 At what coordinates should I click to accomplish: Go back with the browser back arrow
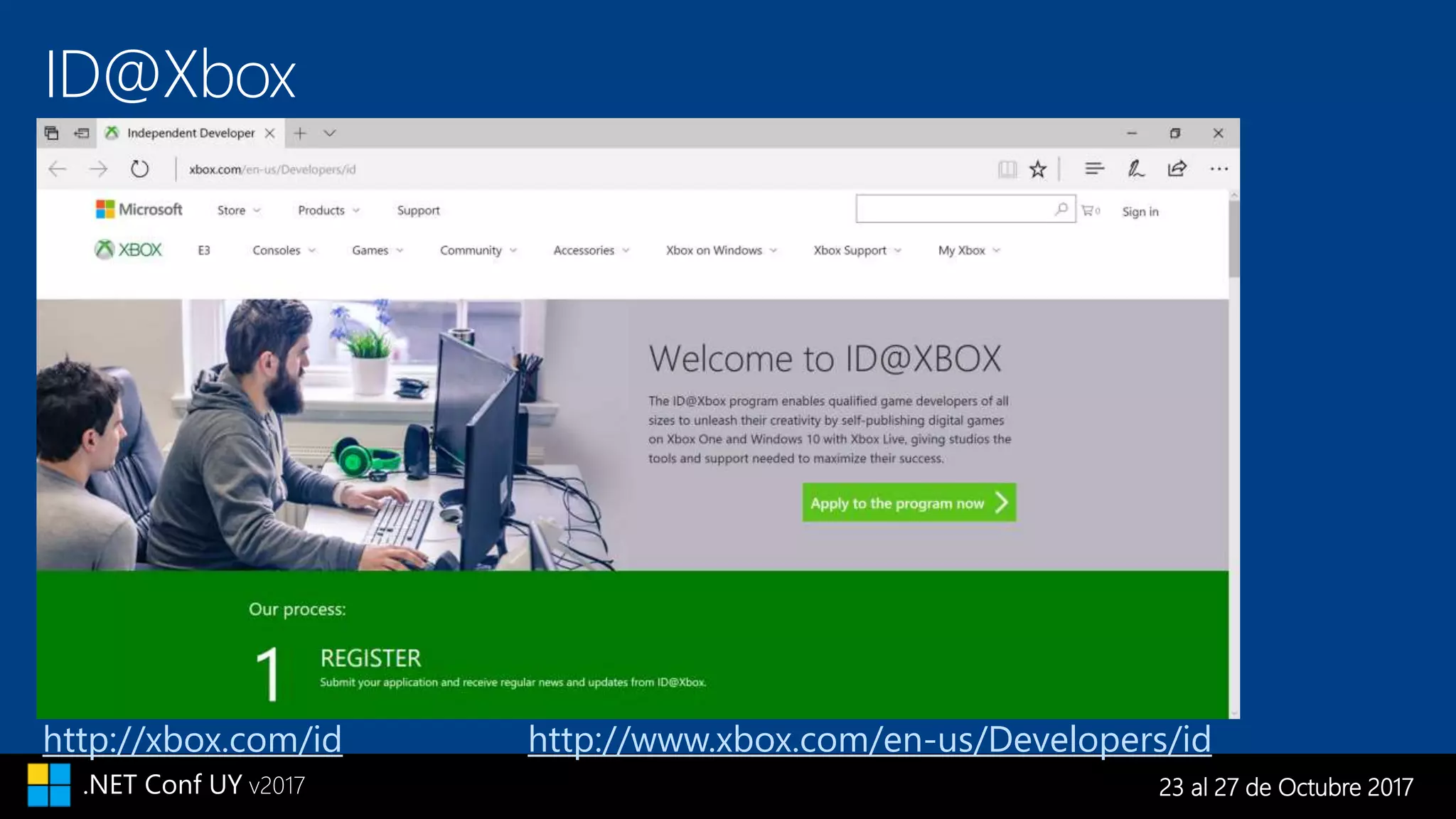[x=58, y=169]
